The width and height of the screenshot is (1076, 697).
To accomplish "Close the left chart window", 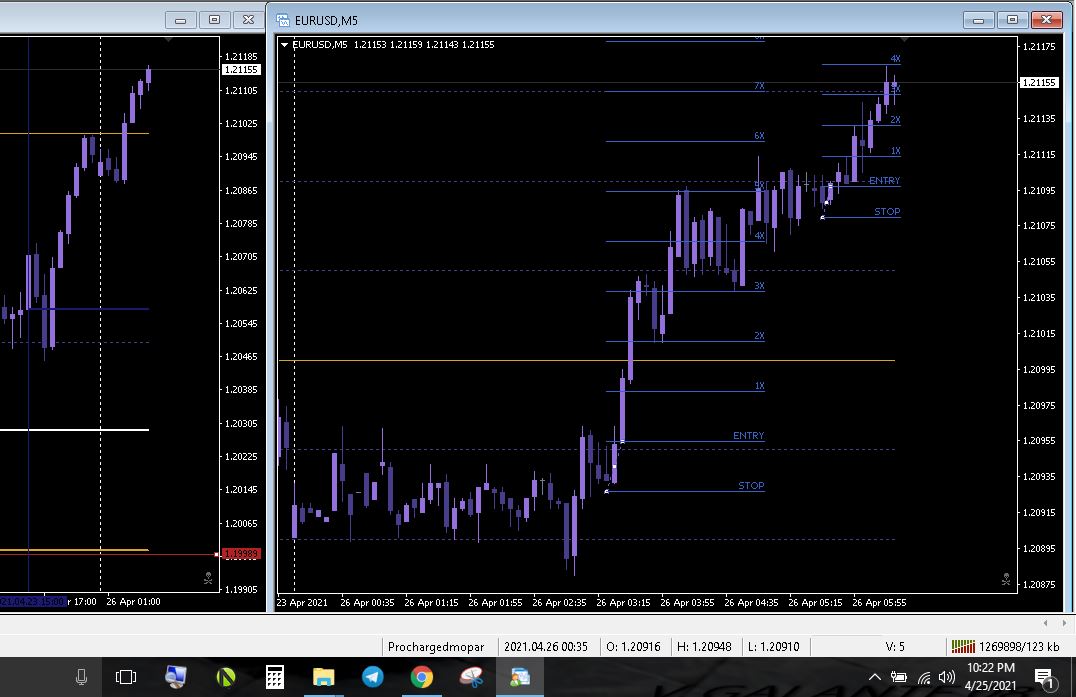I will point(248,20).
